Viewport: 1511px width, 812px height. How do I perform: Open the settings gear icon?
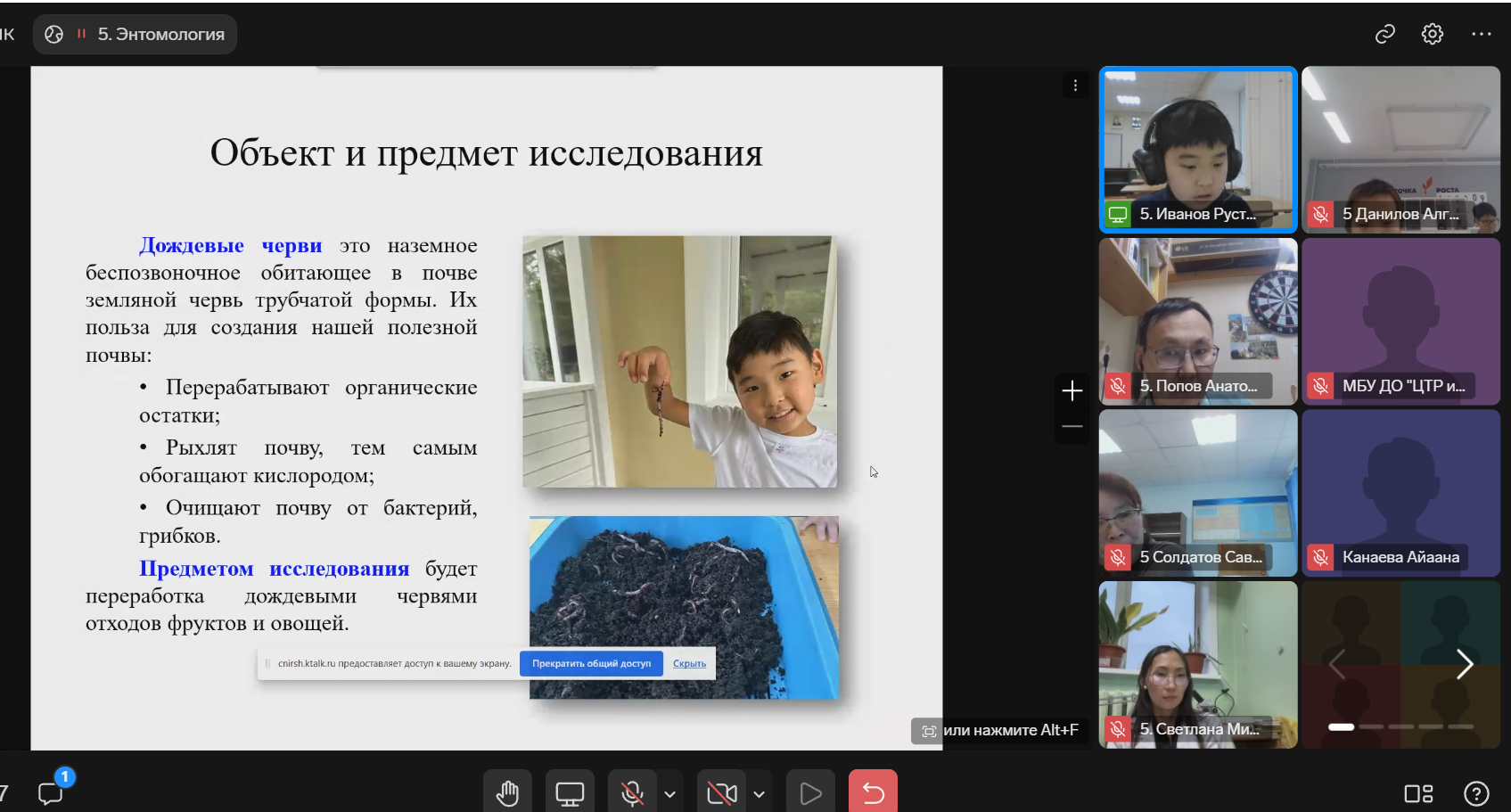(1432, 34)
